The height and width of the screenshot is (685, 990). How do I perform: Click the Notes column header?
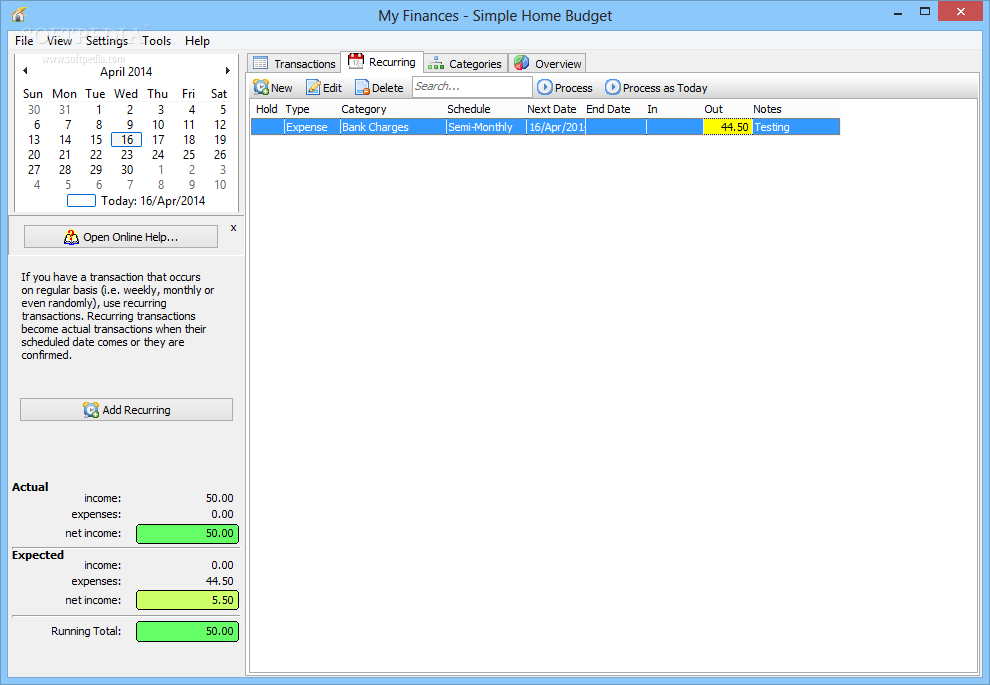point(767,109)
